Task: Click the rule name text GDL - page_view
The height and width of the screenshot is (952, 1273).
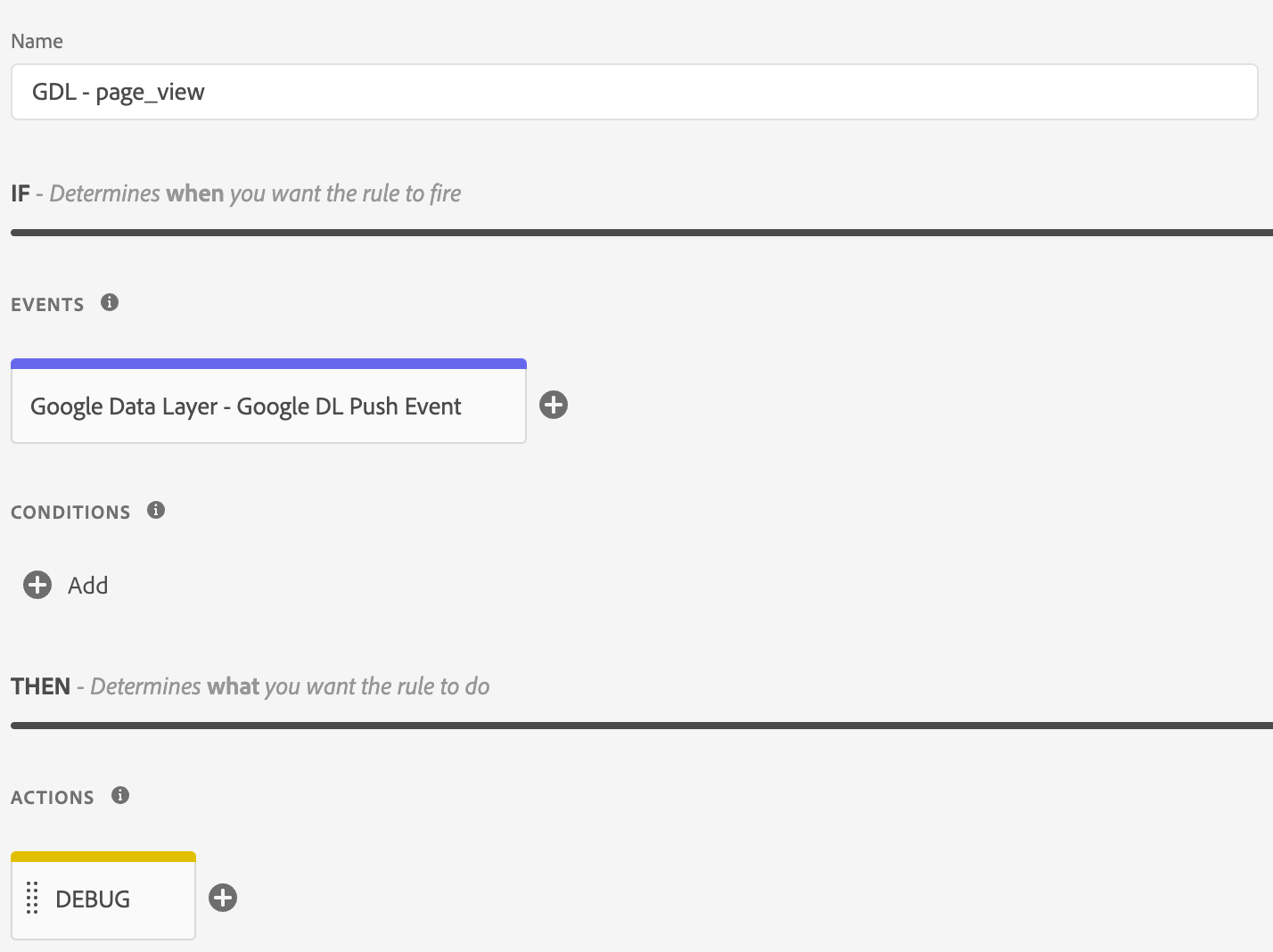Action: pyautogui.click(x=118, y=92)
